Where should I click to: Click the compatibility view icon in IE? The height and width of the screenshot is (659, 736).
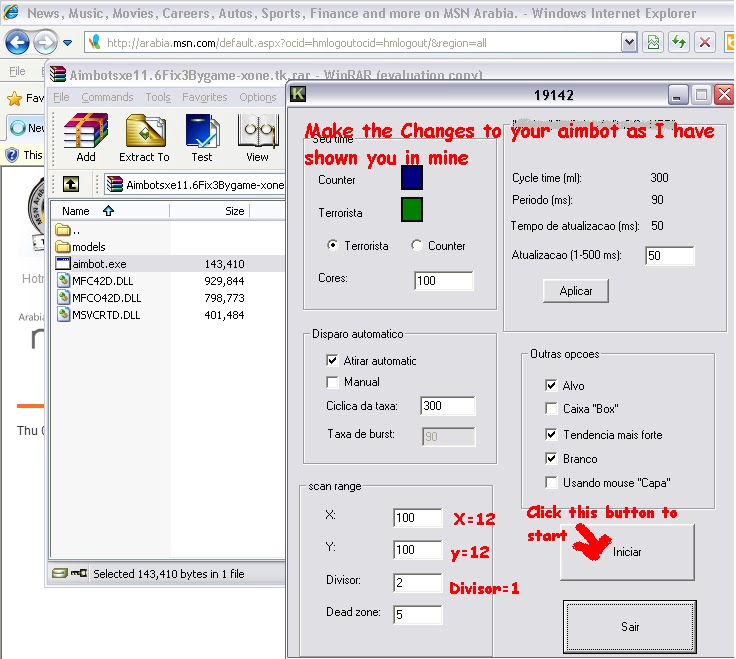653,43
